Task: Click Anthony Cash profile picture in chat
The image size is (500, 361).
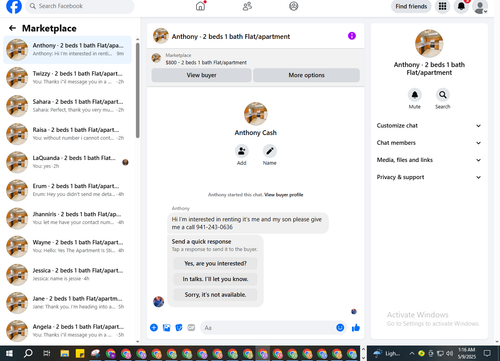Action: tap(256, 114)
